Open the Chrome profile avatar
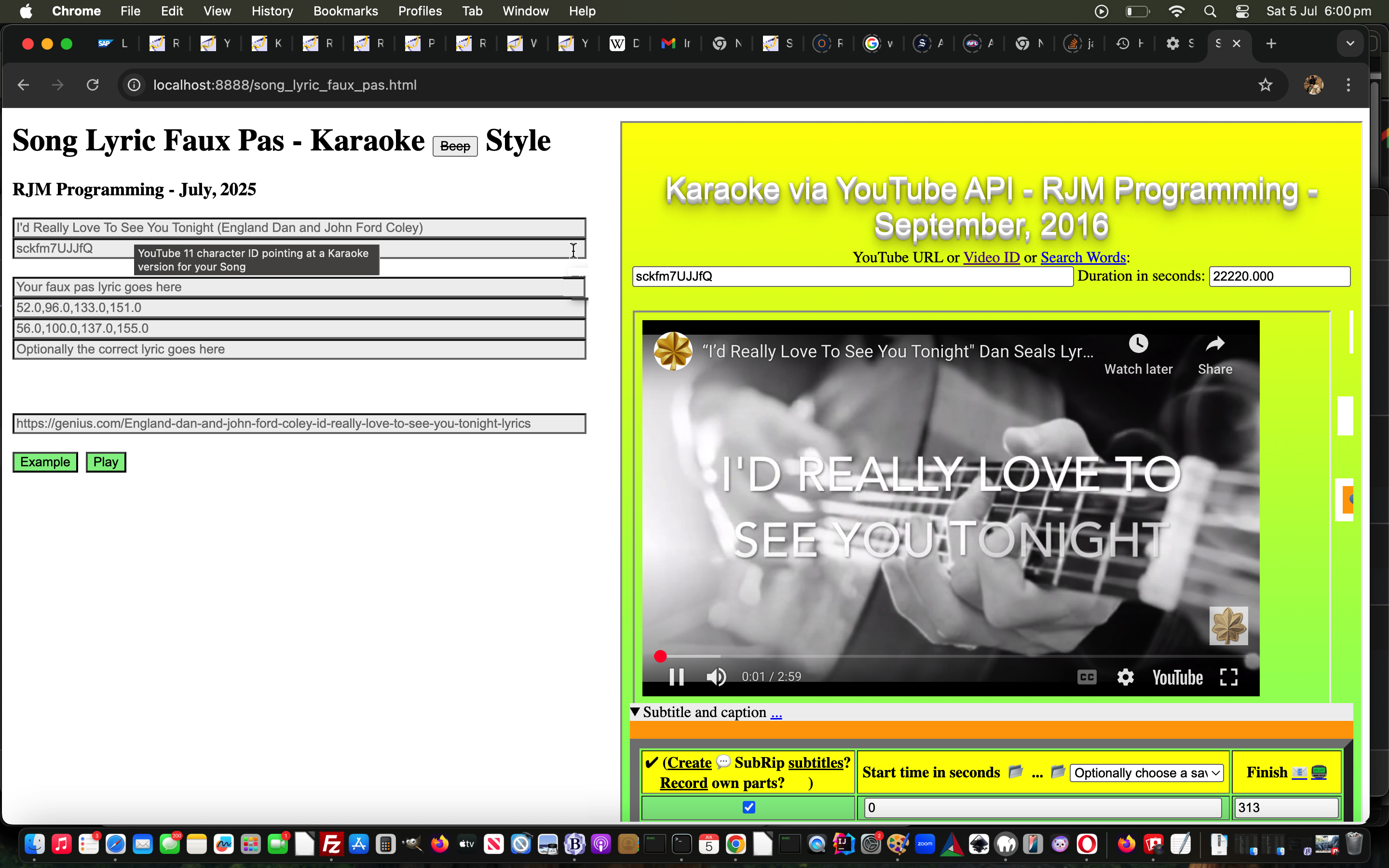 pos(1313,85)
